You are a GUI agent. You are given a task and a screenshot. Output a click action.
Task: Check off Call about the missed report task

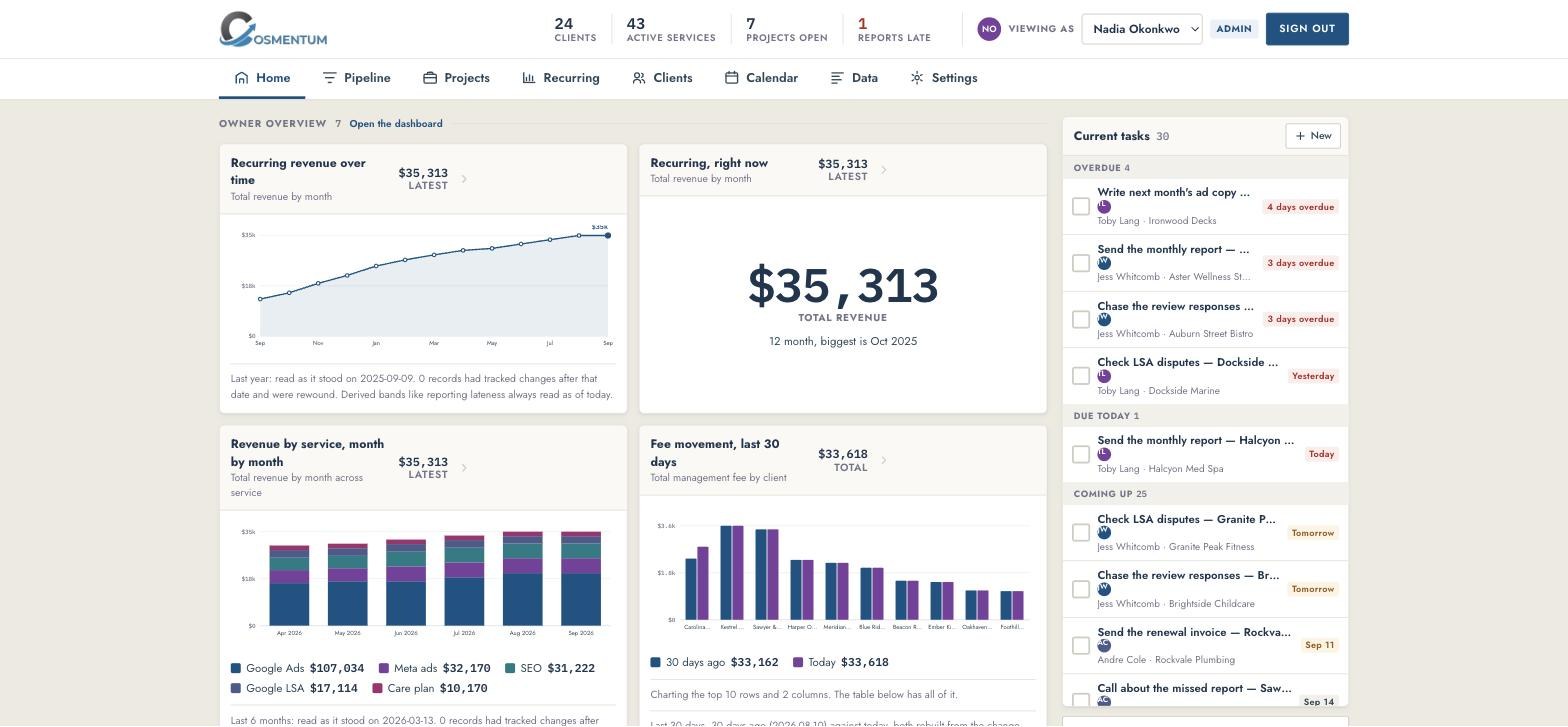click(x=1081, y=701)
